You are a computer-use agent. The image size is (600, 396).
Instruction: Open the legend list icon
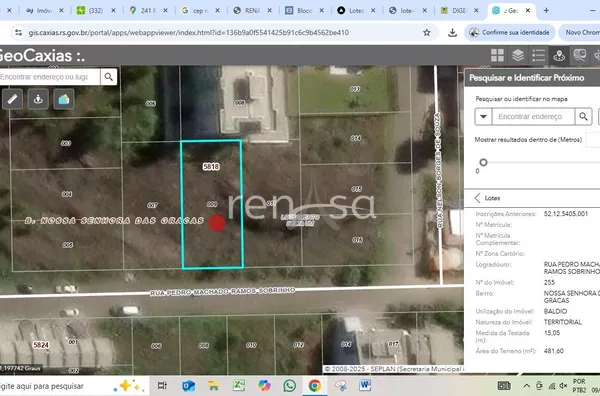pos(538,55)
